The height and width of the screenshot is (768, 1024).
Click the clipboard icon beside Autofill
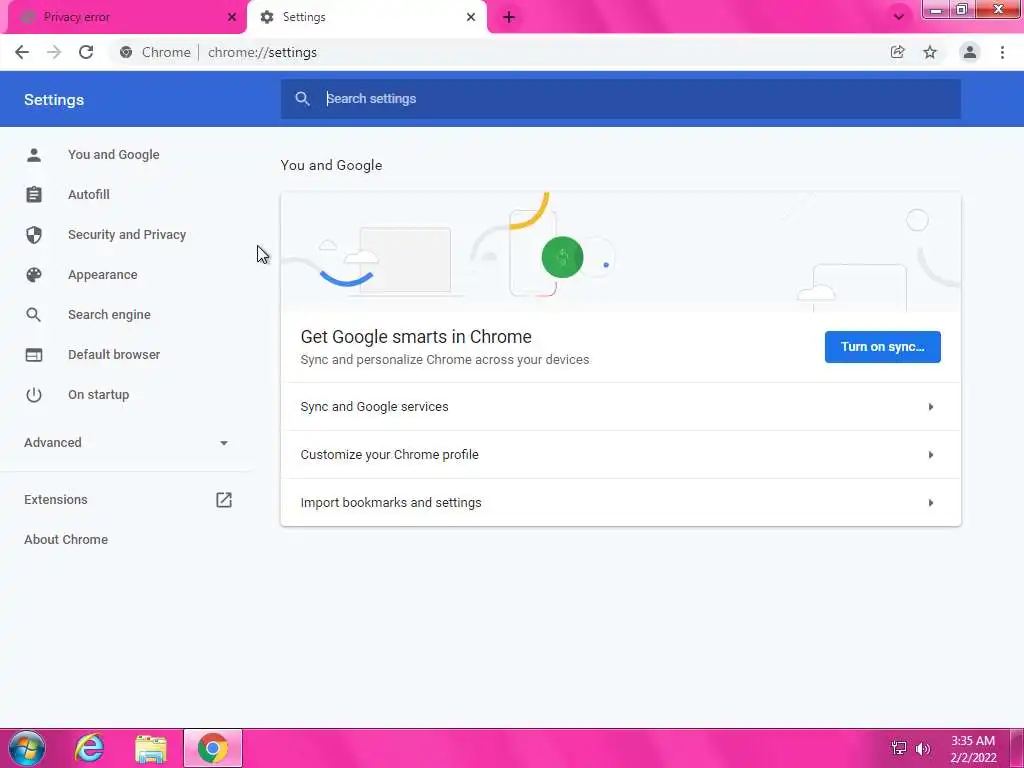(34, 195)
